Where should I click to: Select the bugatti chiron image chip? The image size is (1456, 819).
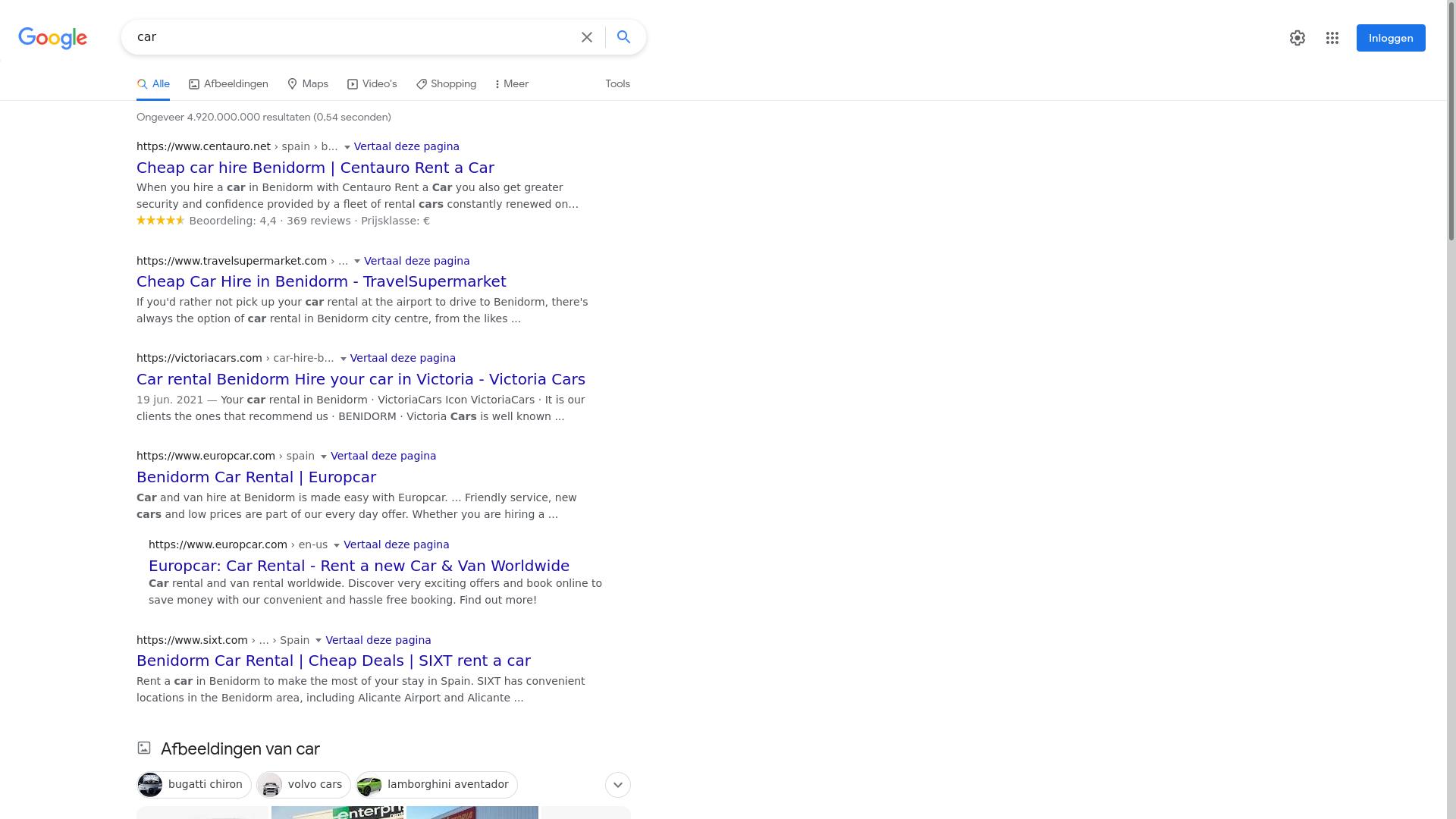(194, 785)
